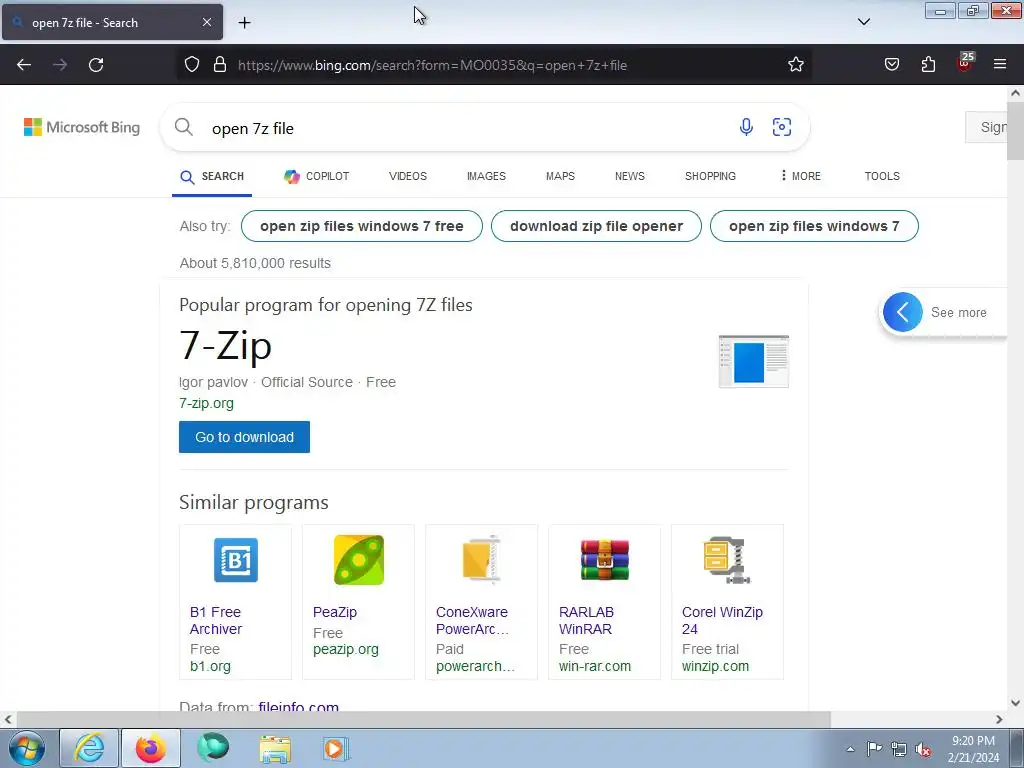Open the taskbar clock showing 9:20 PM
The image size is (1024, 768).
(972, 749)
